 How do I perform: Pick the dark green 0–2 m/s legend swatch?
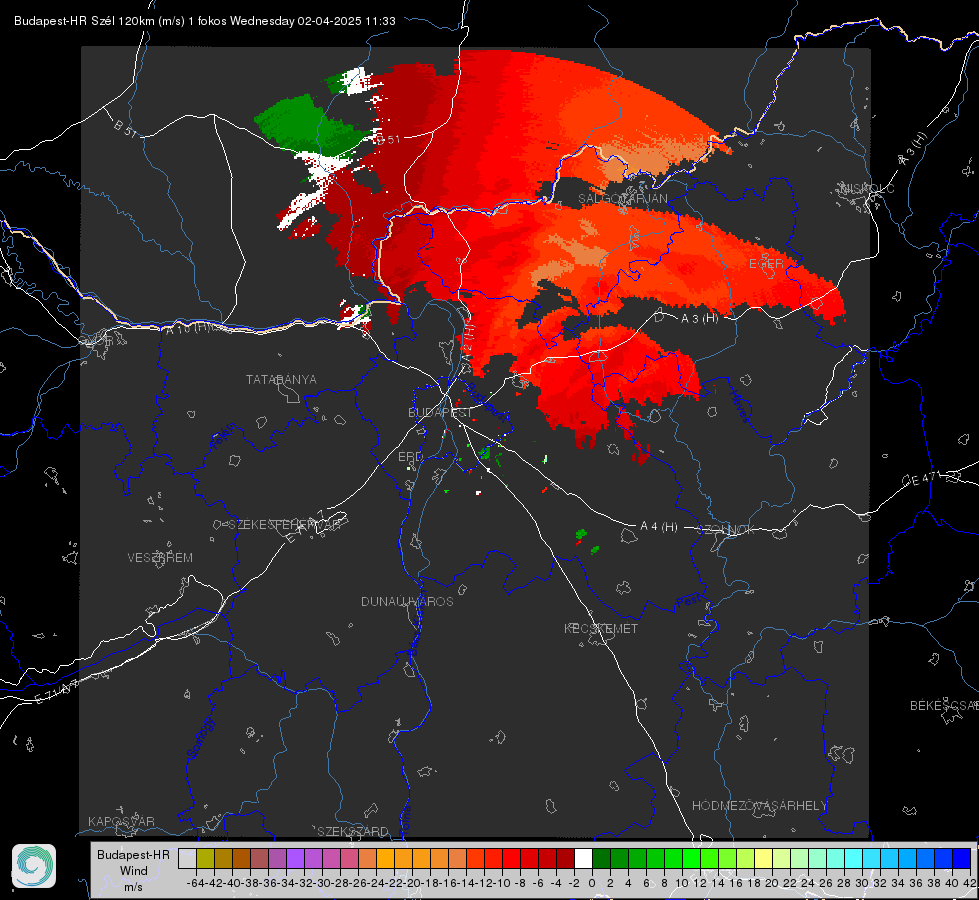(601, 859)
